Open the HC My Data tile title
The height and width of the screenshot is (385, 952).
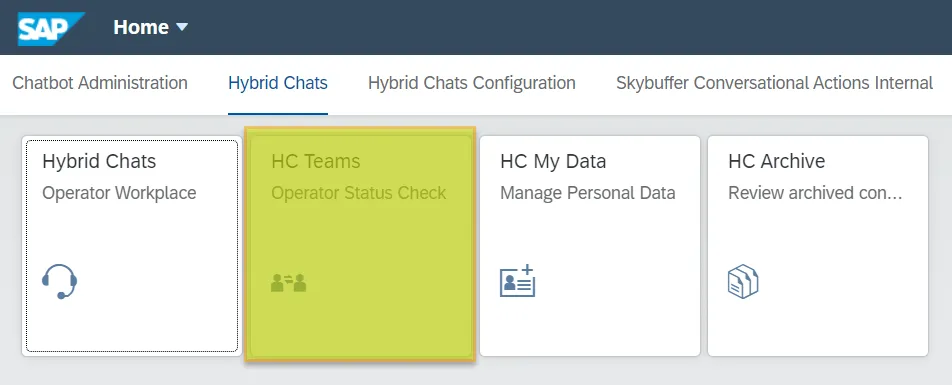point(553,161)
